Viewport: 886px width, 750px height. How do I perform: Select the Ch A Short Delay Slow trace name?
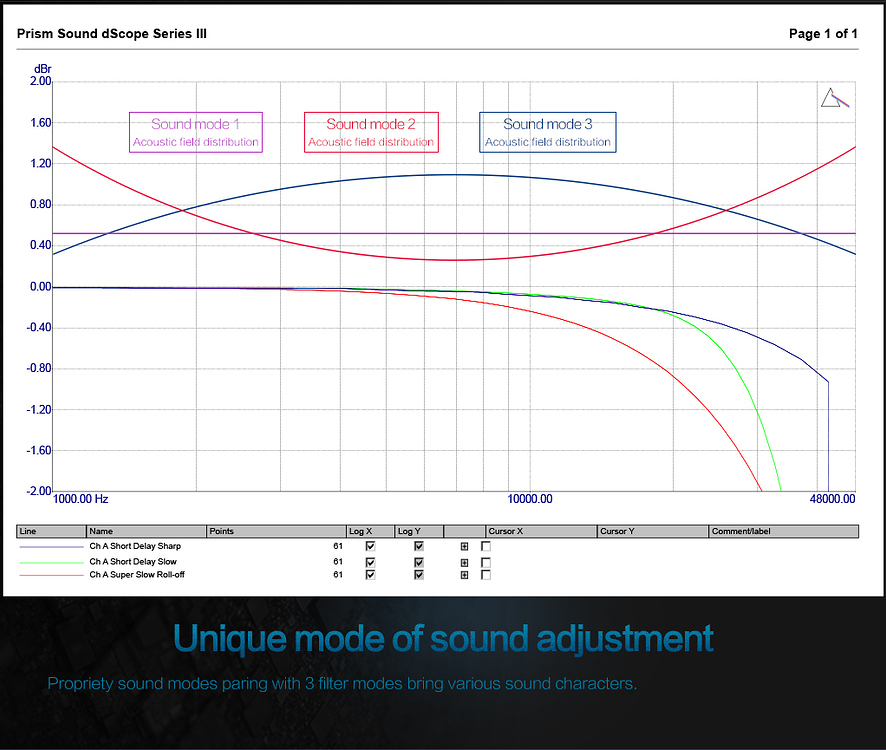[133, 561]
